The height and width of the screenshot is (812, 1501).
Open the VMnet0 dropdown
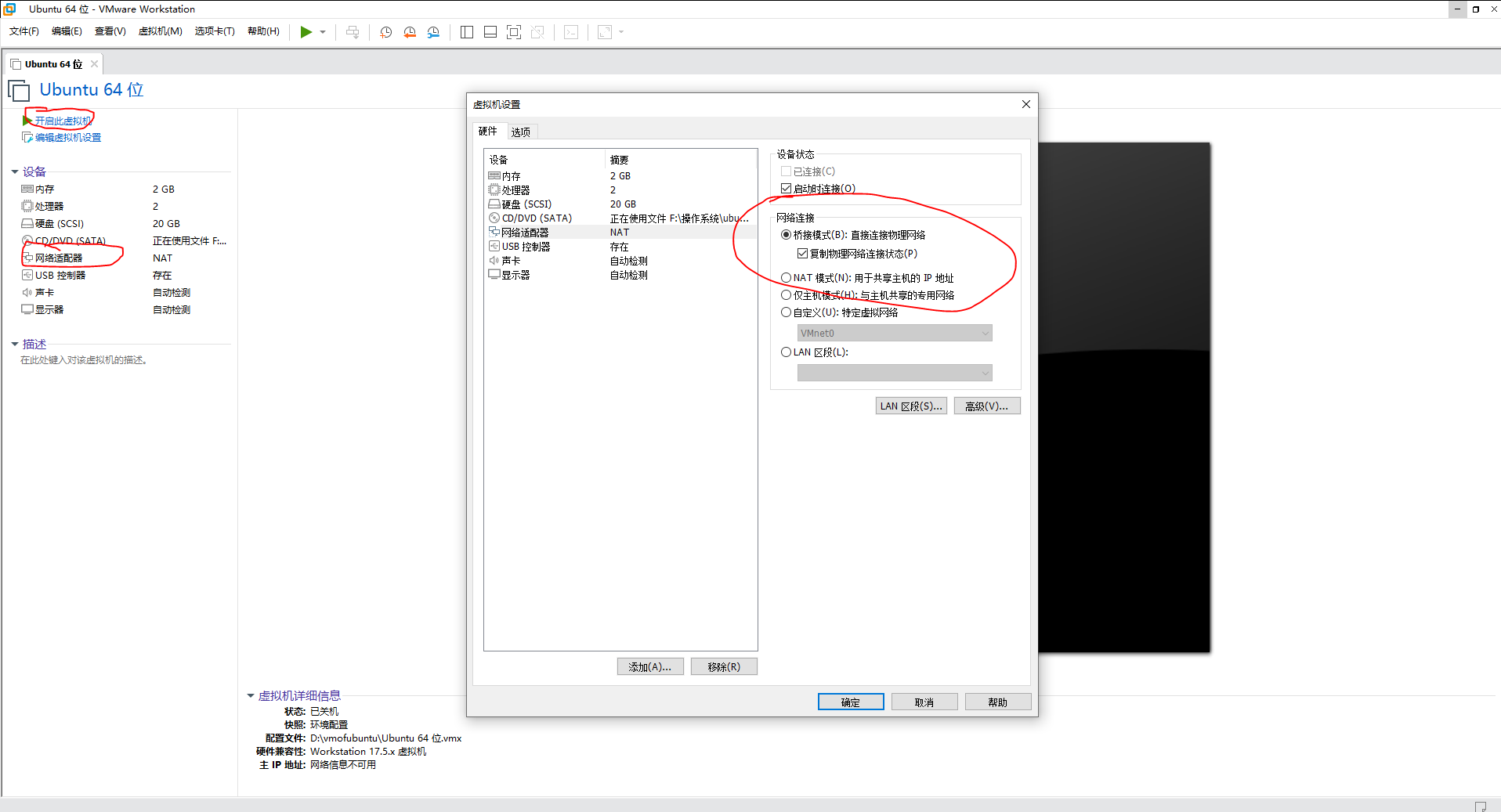click(x=895, y=333)
